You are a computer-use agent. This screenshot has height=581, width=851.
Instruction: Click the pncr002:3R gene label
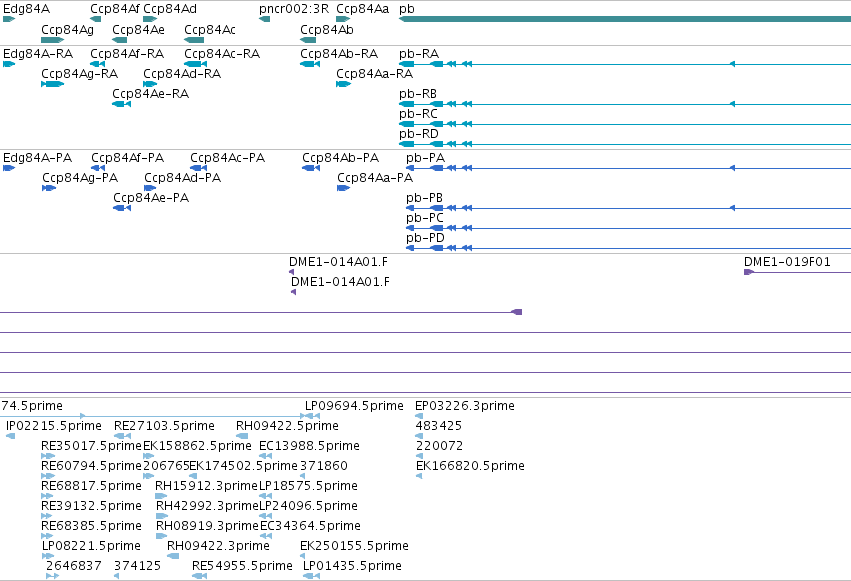point(294,9)
